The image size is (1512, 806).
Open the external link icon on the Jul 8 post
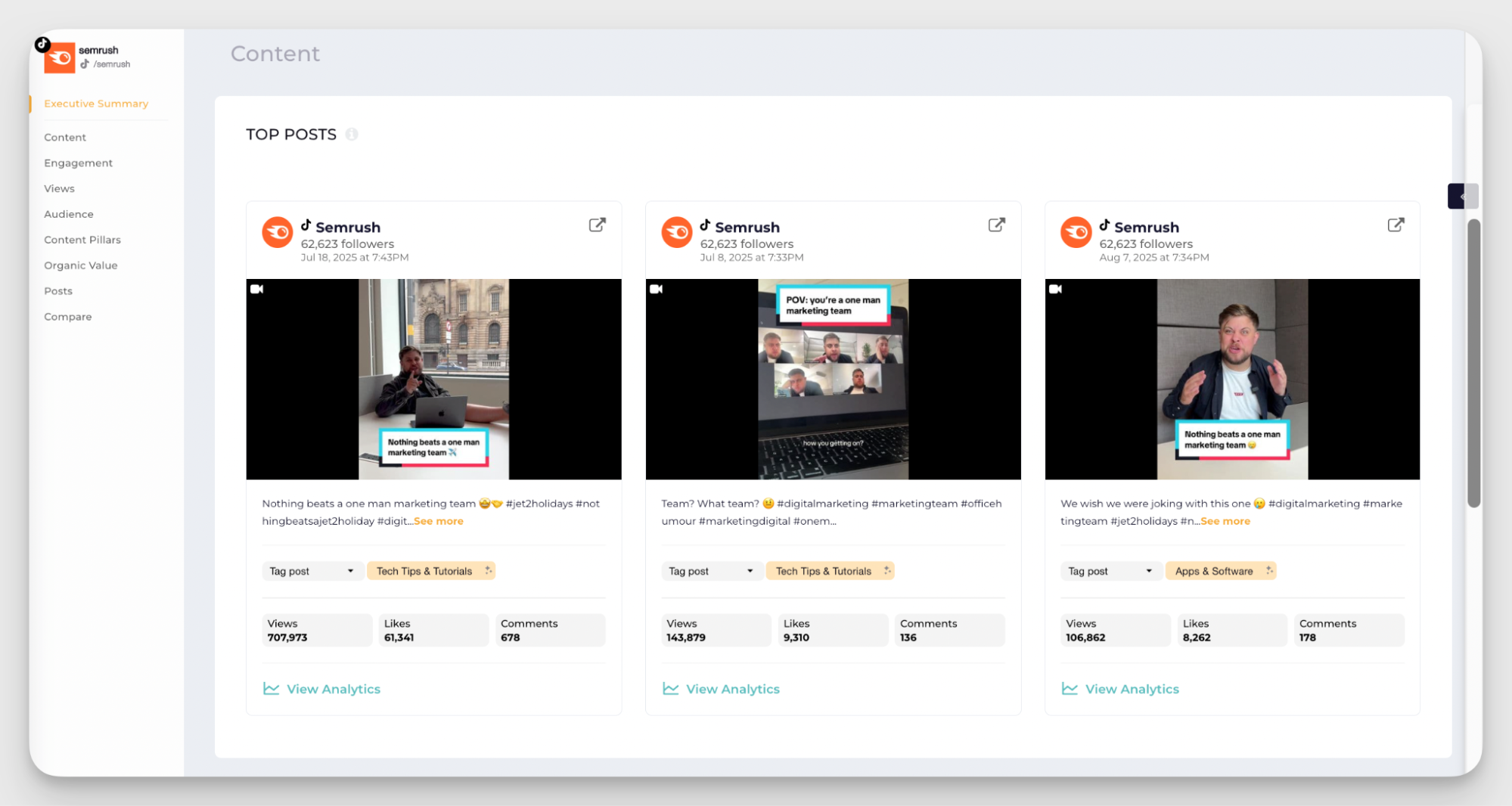996,225
